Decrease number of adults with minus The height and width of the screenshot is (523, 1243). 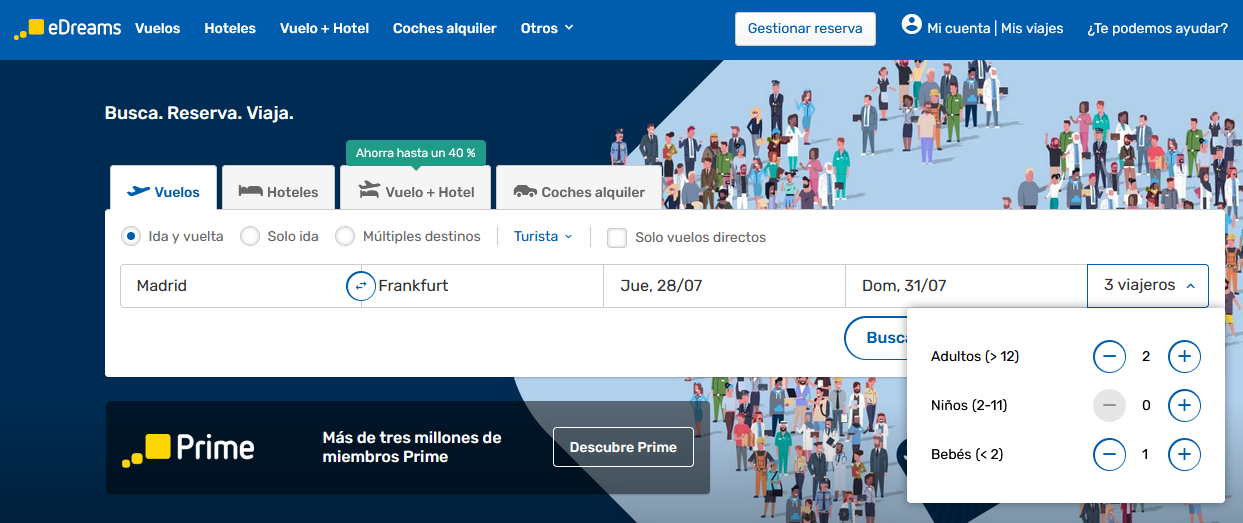pos(1109,356)
